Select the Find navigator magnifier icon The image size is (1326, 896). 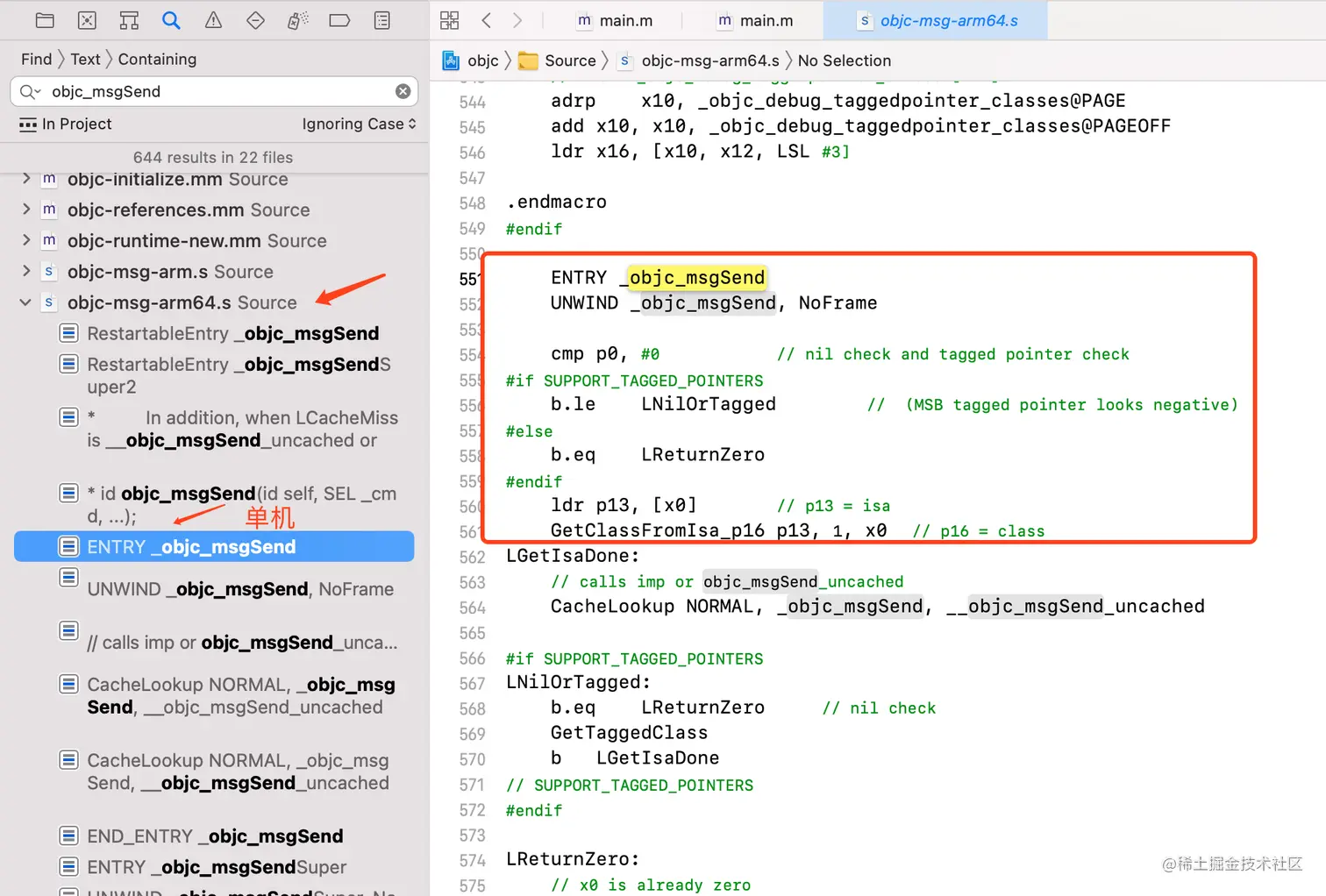coord(171,20)
